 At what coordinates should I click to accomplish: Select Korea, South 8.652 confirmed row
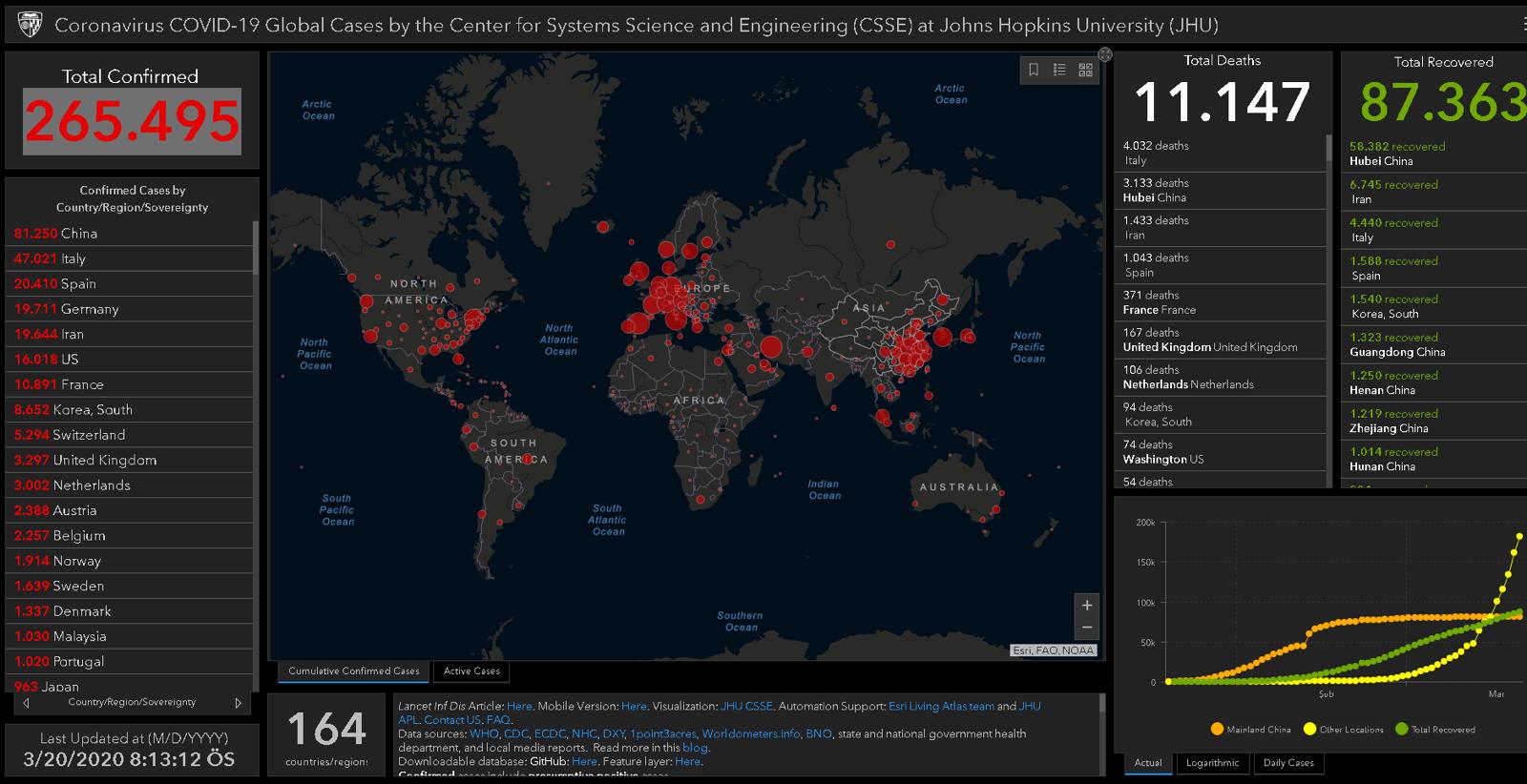129,409
